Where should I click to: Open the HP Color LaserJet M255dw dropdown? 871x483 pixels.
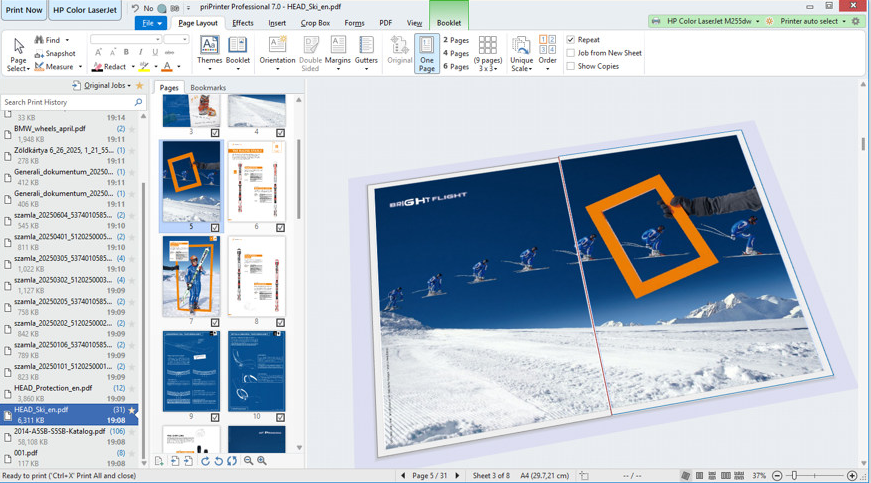(x=704, y=21)
